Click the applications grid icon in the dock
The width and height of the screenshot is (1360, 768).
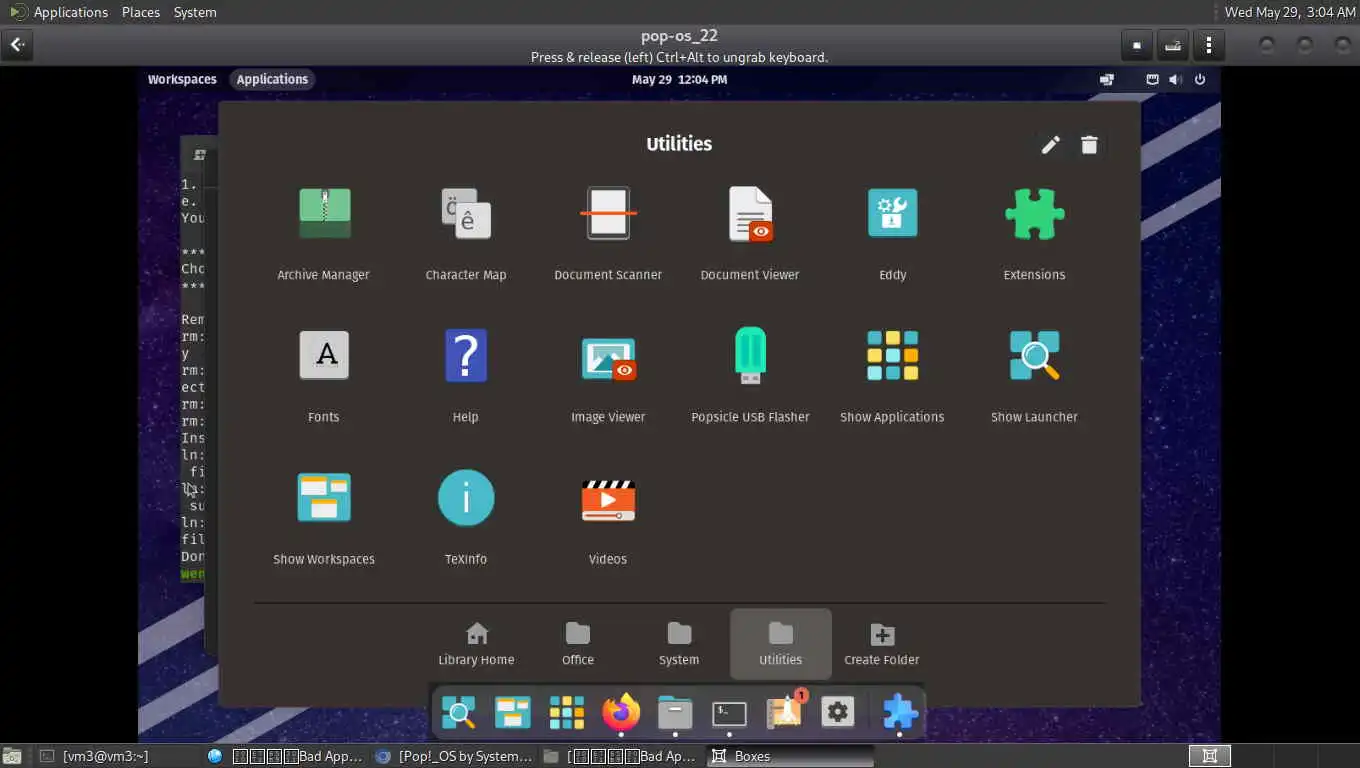pyautogui.click(x=567, y=713)
